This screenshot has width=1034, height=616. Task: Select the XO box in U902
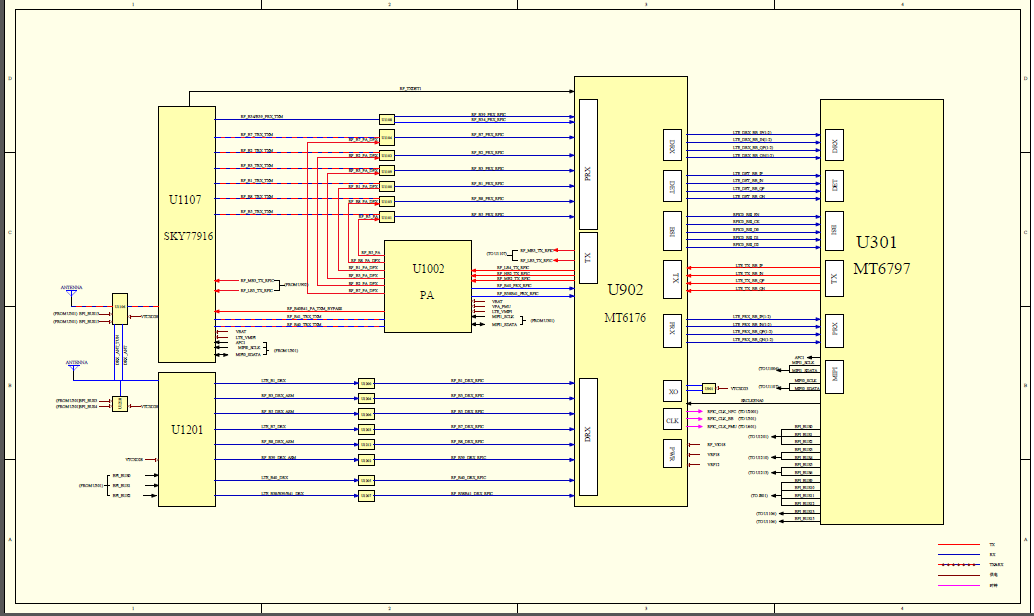pos(672,391)
